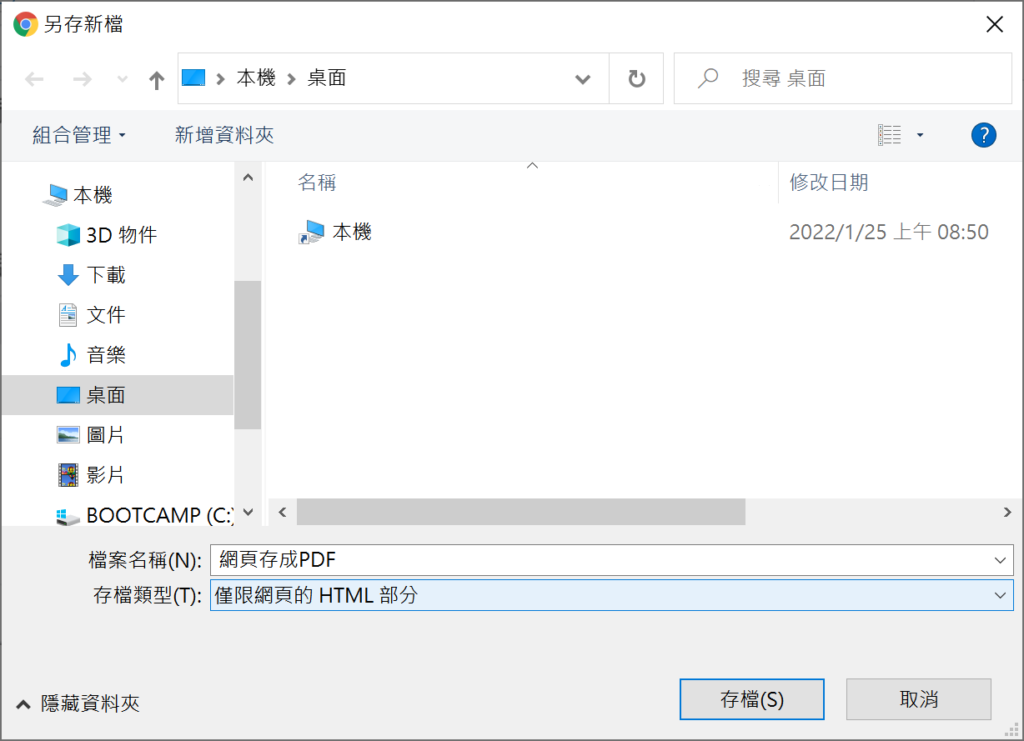The image size is (1024, 741).
Task: Collapse the dialog with 隱藏資料夾
Action: tap(78, 703)
